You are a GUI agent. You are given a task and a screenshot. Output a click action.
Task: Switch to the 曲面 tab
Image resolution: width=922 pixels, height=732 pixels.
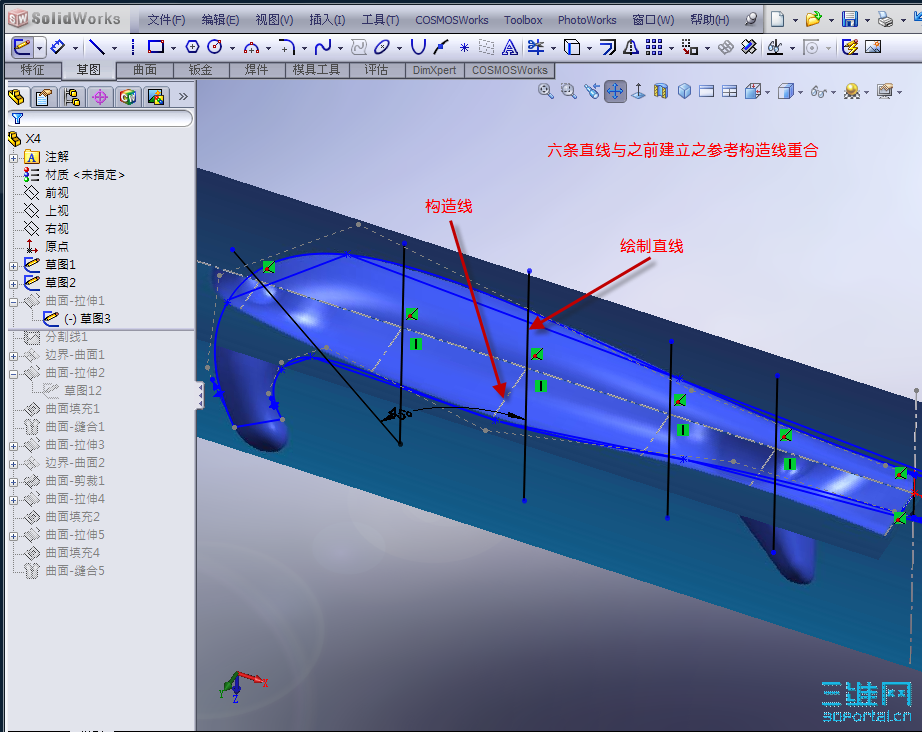click(145, 70)
